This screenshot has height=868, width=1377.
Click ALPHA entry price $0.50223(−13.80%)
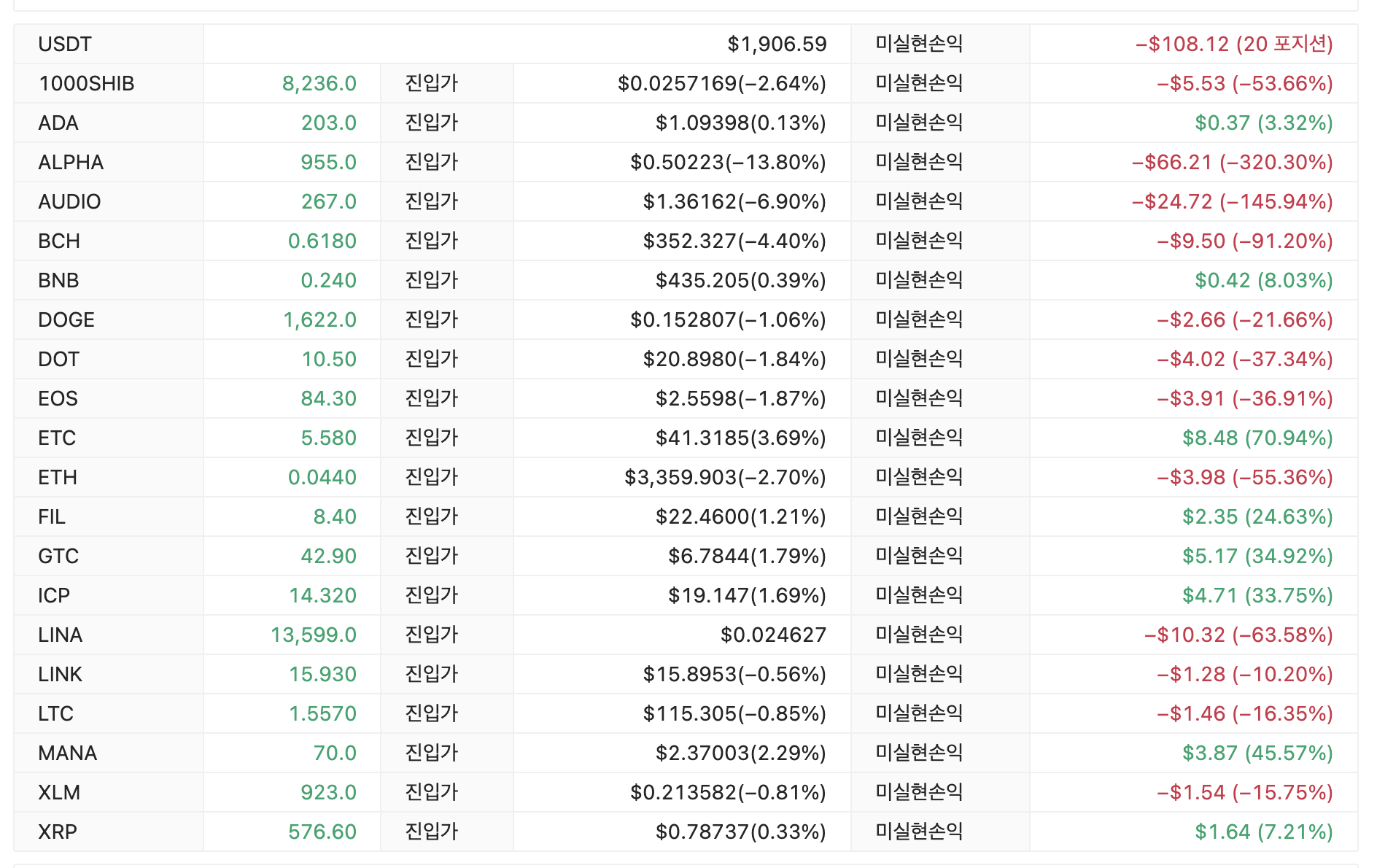coord(729,163)
